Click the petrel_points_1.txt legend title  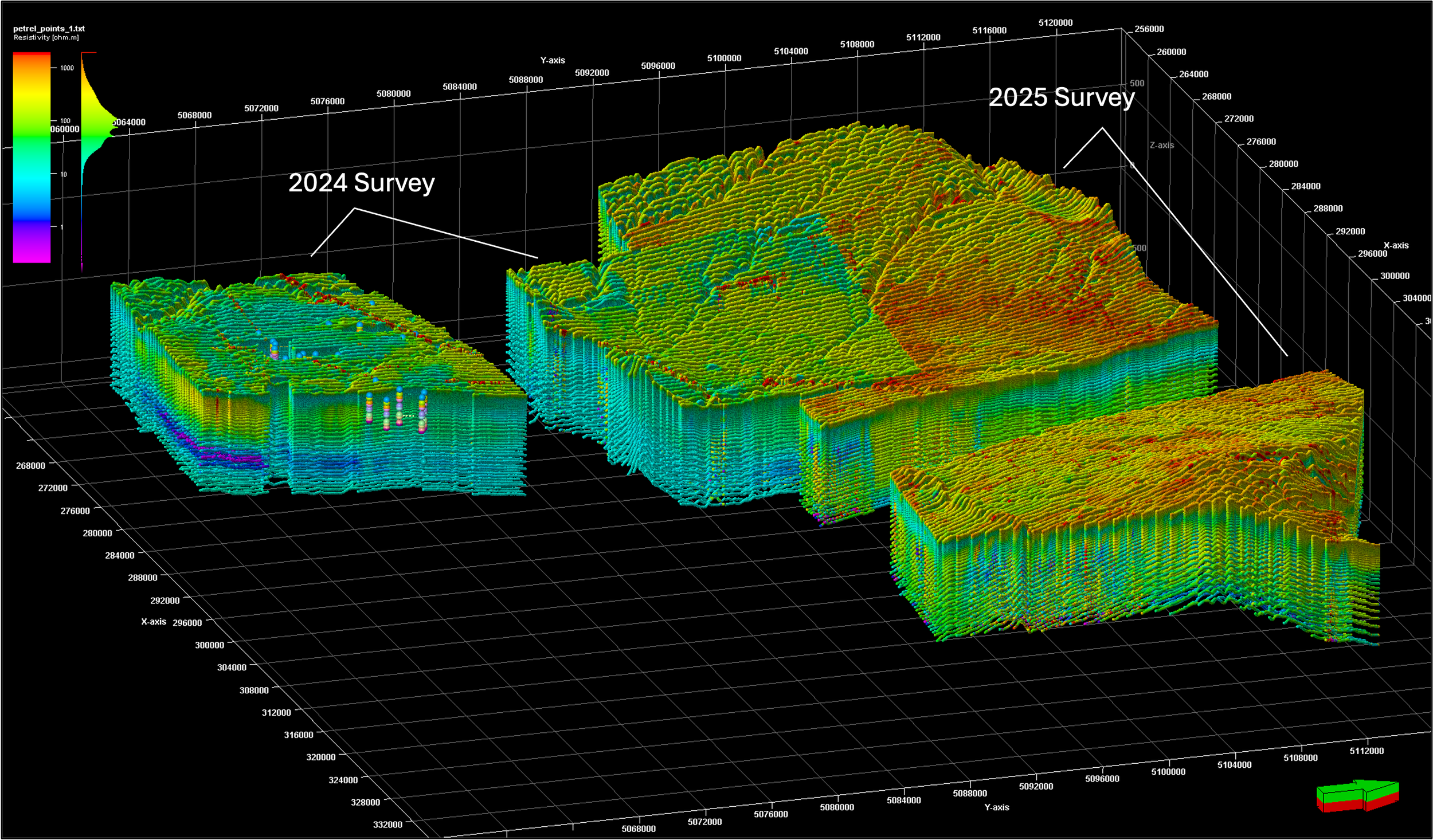(49, 28)
